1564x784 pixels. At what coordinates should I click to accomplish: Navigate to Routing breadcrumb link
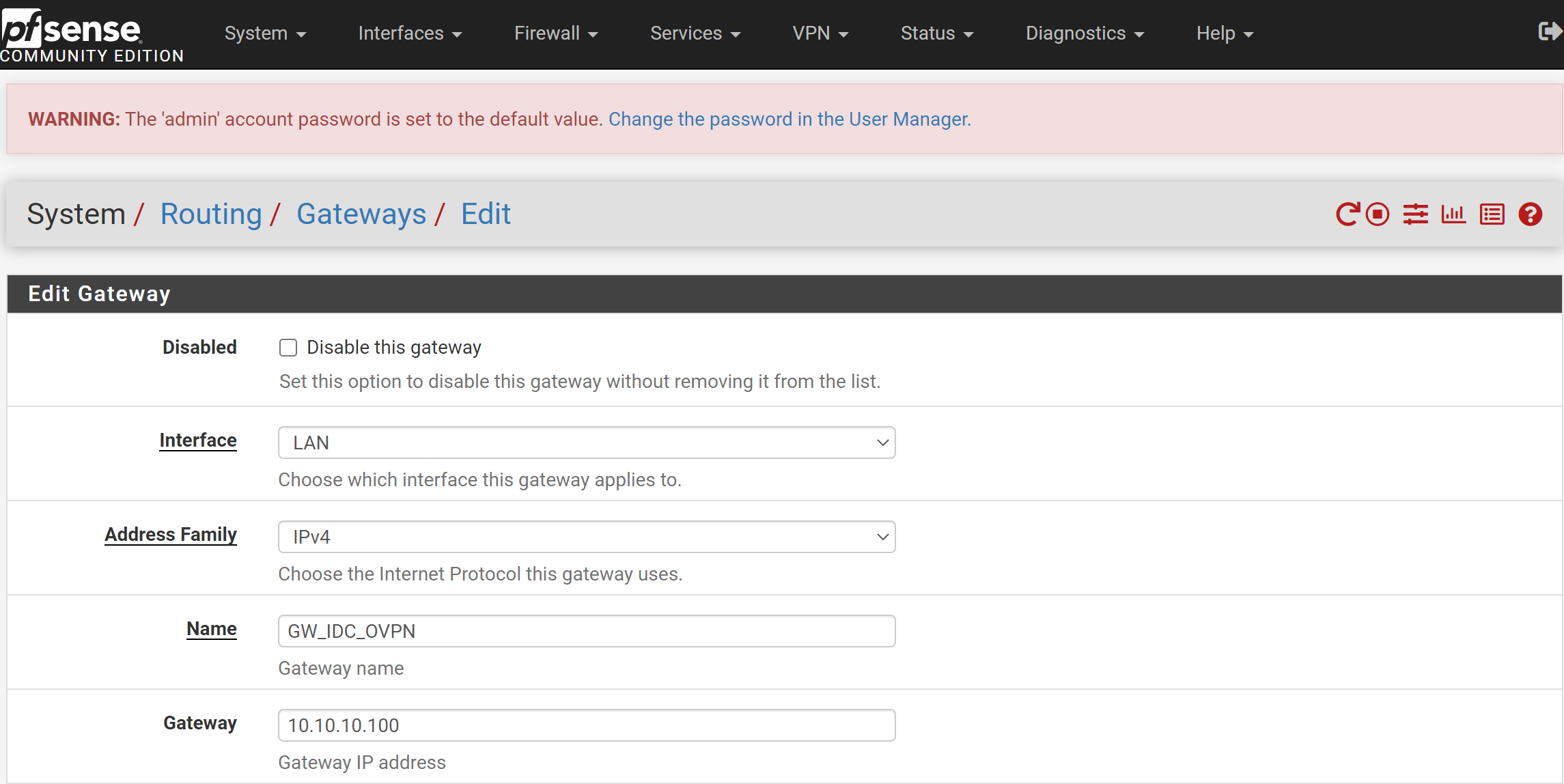[209, 213]
